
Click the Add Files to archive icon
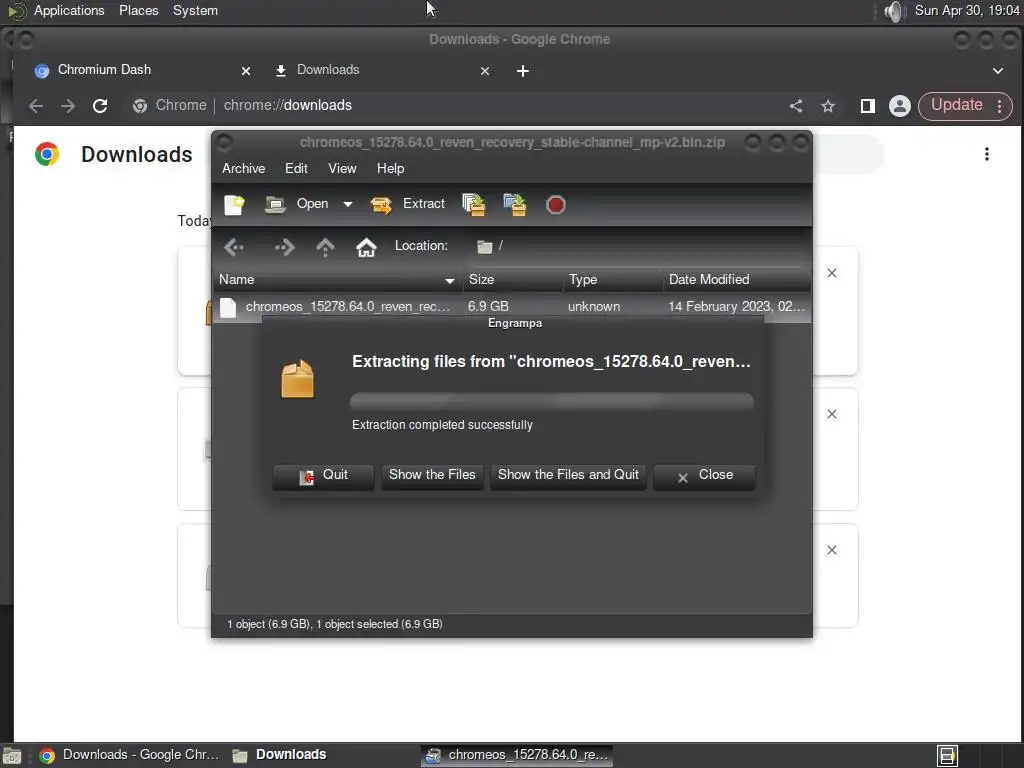click(x=474, y=204)
